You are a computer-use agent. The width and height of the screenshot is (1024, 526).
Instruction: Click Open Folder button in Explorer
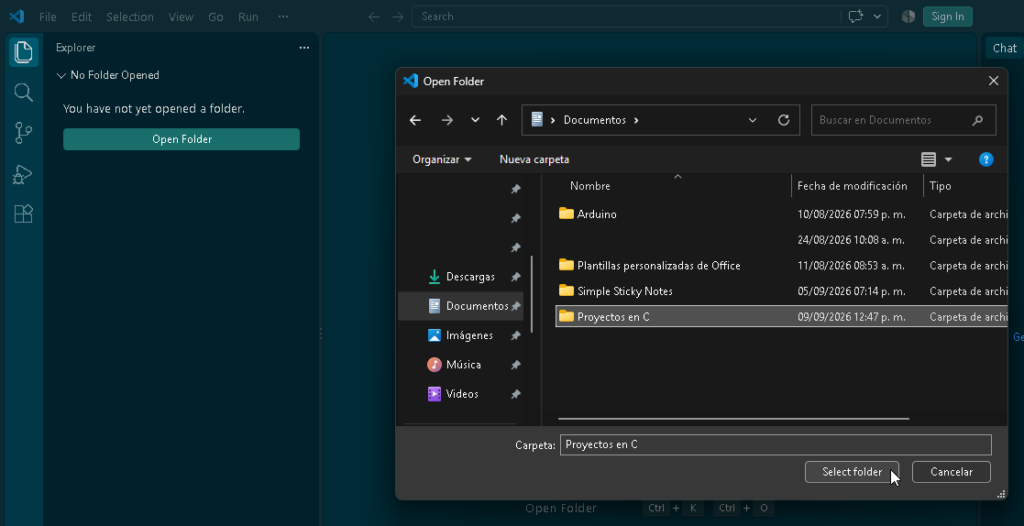pyautogui.click(x=182, y=139)
